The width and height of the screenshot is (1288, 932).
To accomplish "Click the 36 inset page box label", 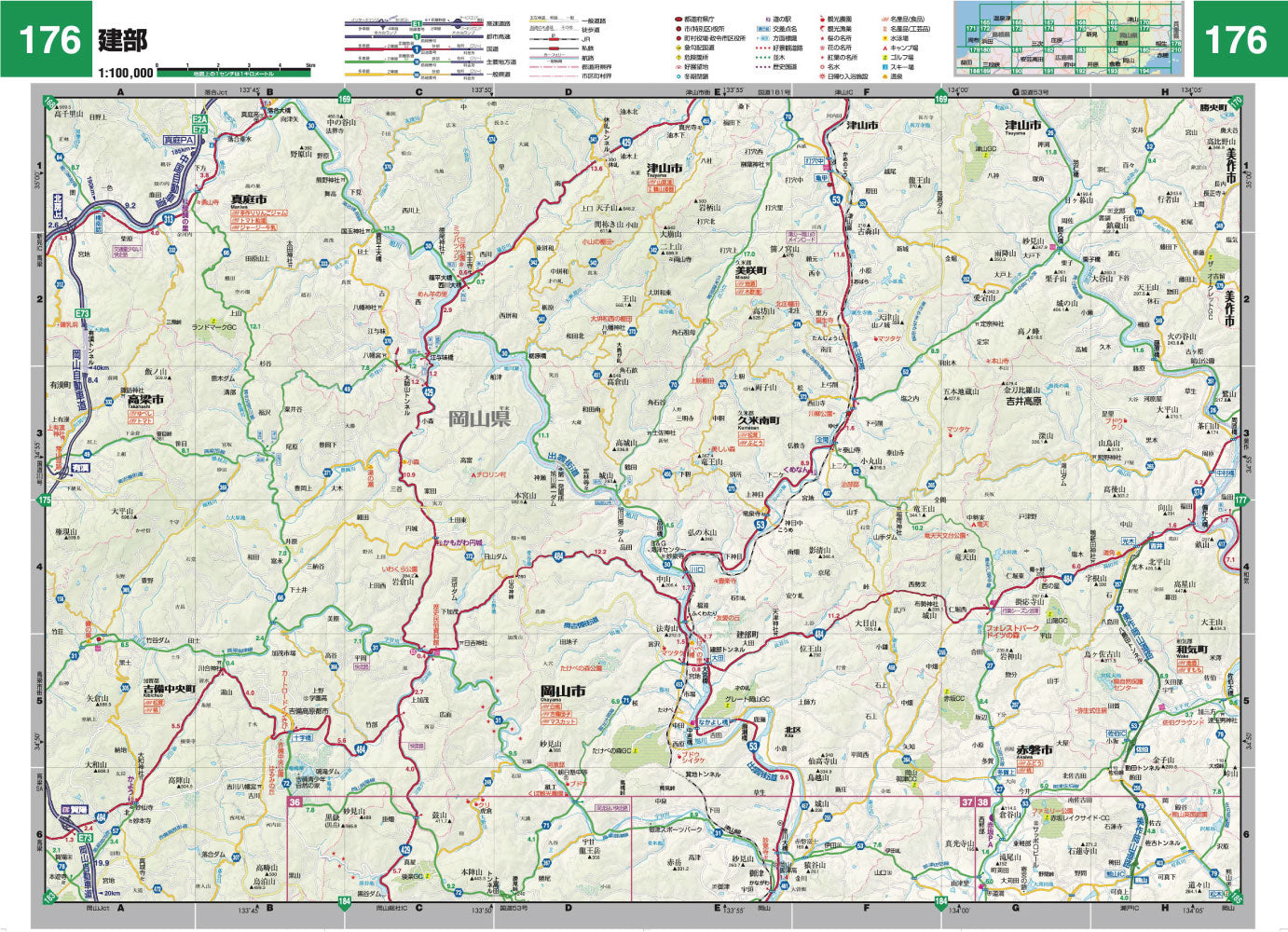I will (295, 802).
